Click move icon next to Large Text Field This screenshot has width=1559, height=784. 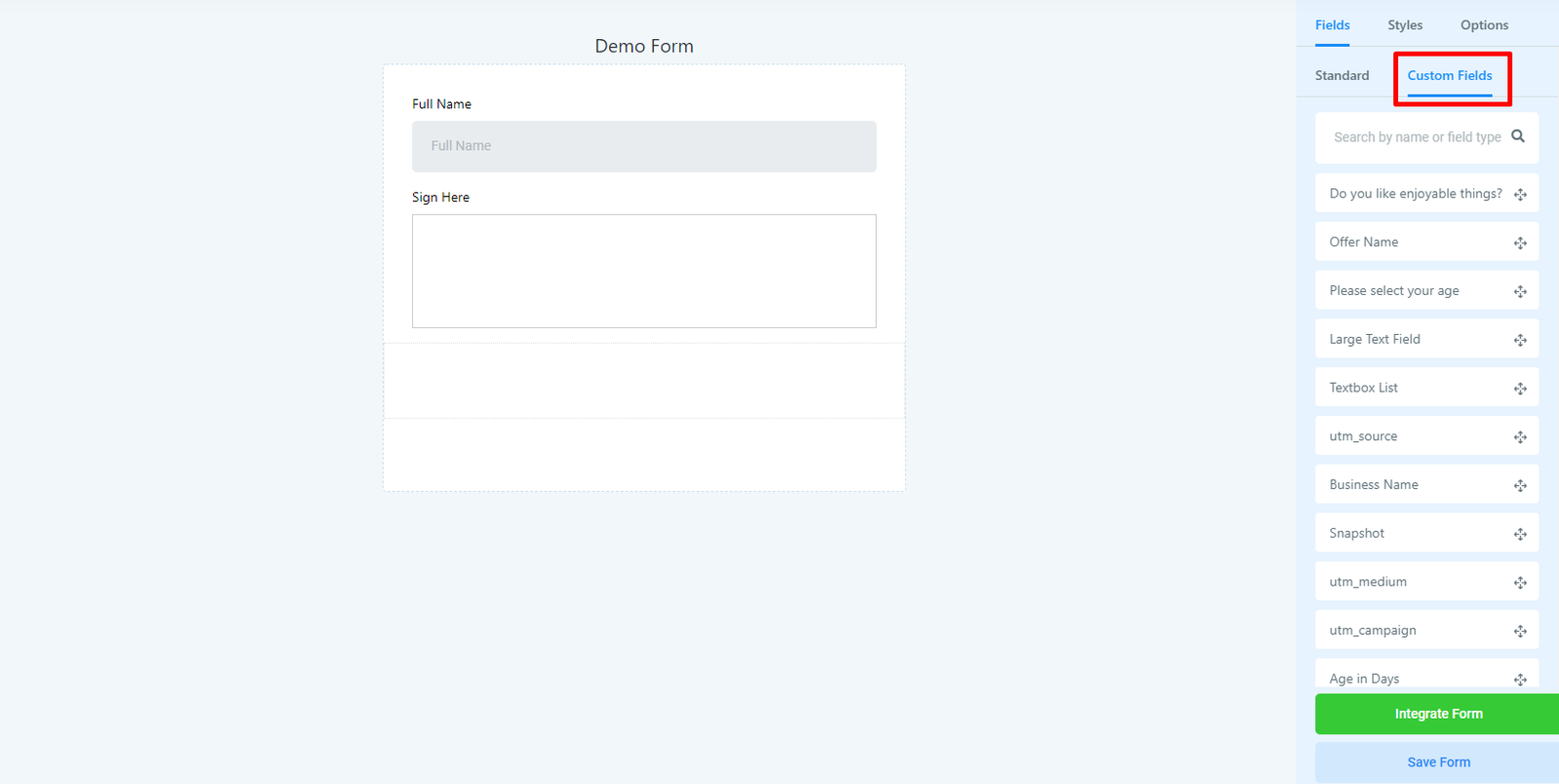pyautogui.click(x=1520, y=340)
